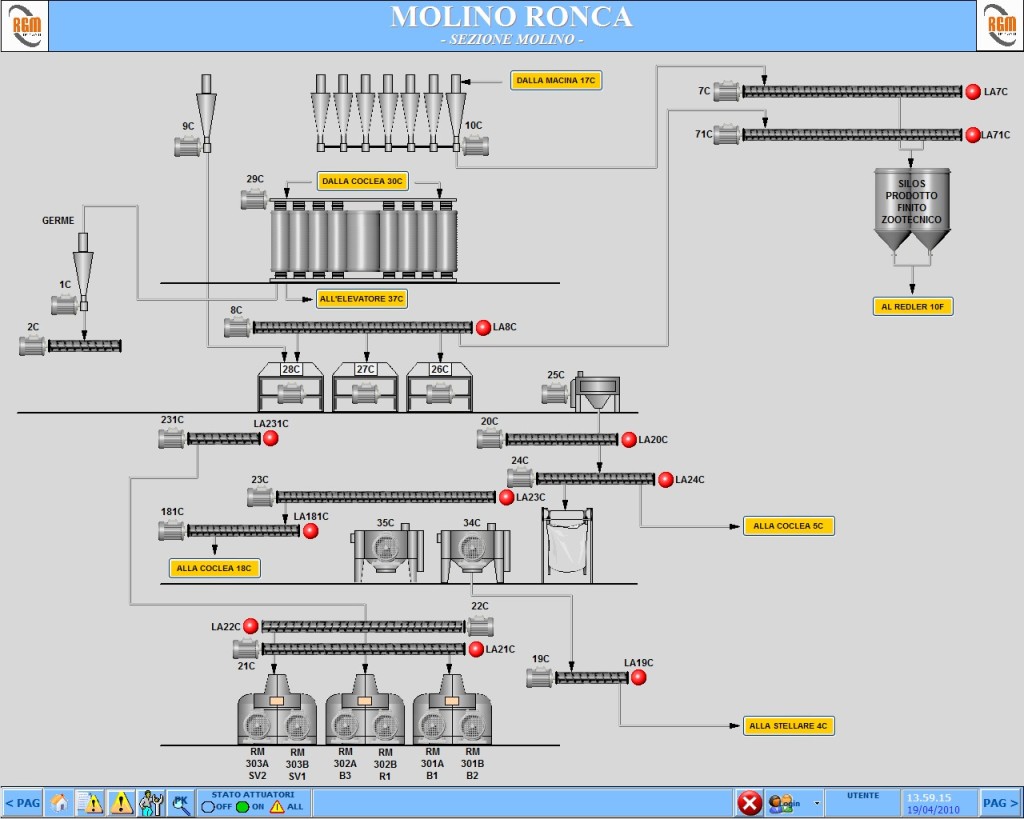1024x819 pixels.
Task: Follow the DALLA MACINA 17C link
Action: tap(556, 80)
